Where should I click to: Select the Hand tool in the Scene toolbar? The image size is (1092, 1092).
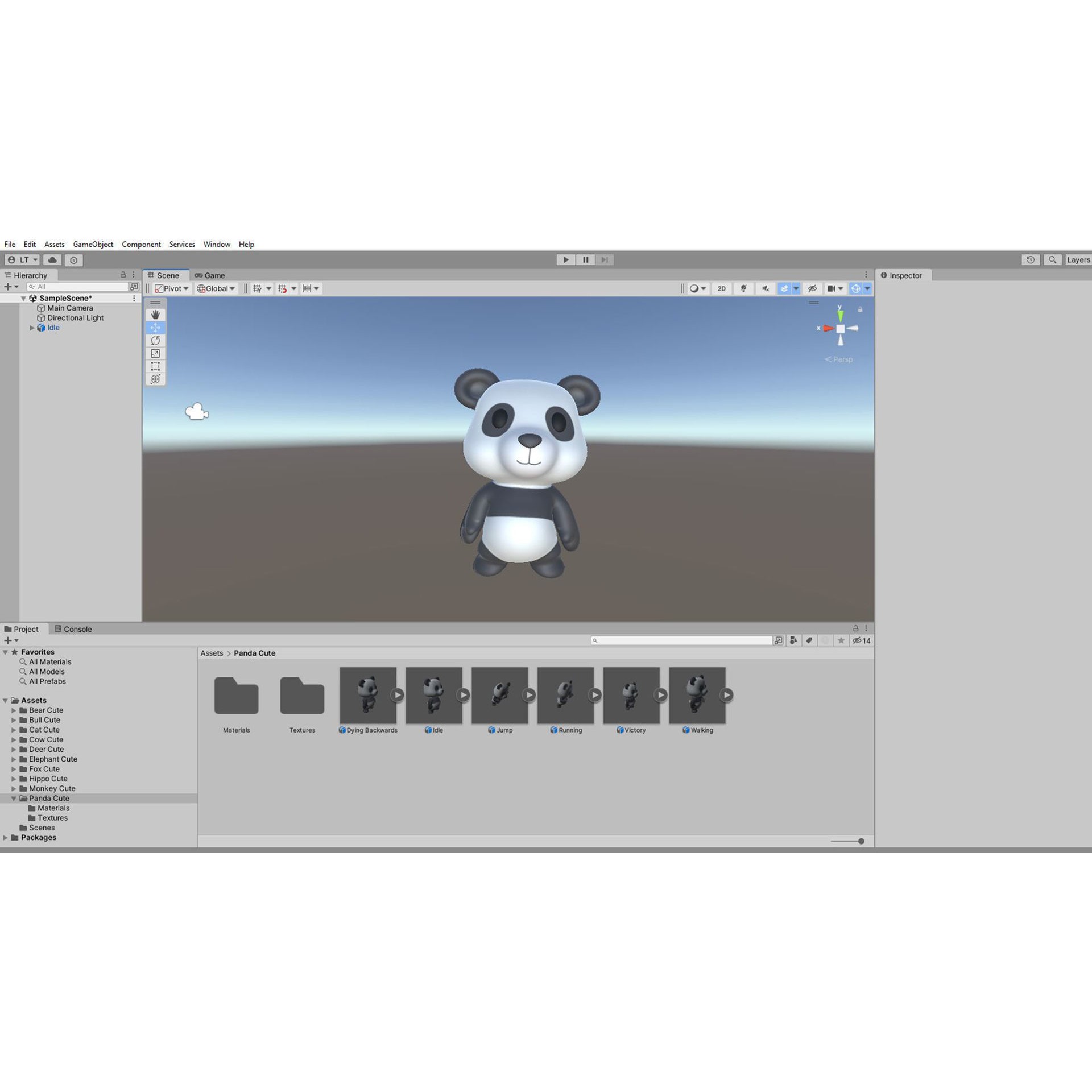coord(155,314)
